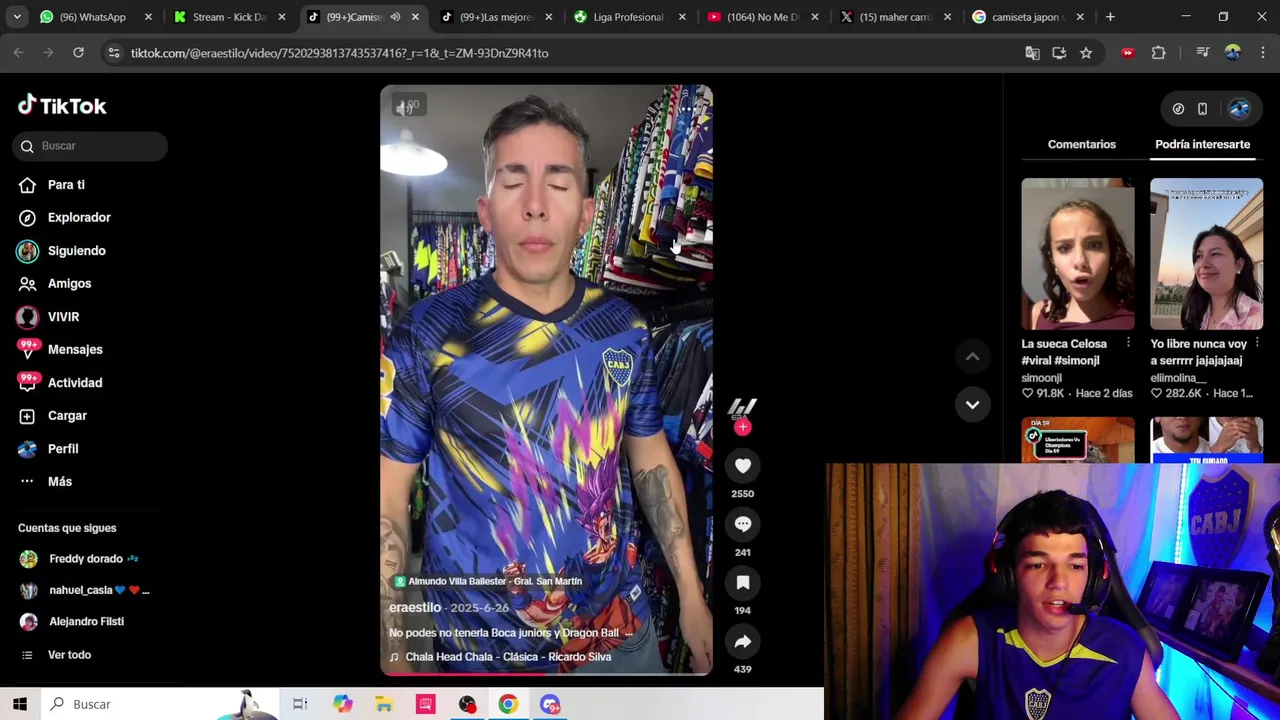Viewport: 1280px width, 720px height.
Task: Open the Chrome profile avatar
Action: (1232, 53)
